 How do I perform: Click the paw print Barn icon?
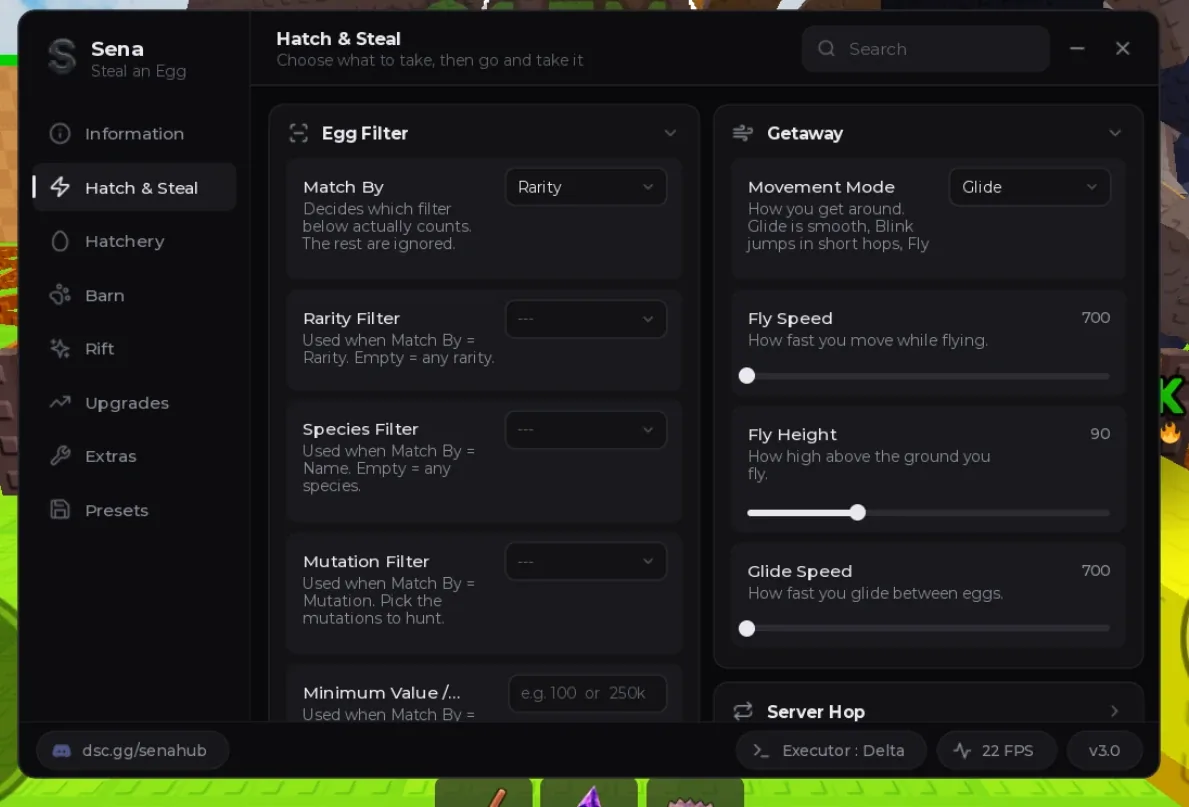tap(60, 295)
